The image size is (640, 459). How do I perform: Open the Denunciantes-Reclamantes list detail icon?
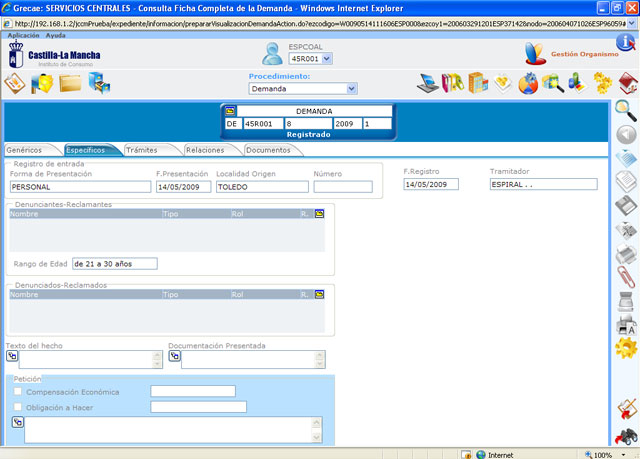click(320, 214)
